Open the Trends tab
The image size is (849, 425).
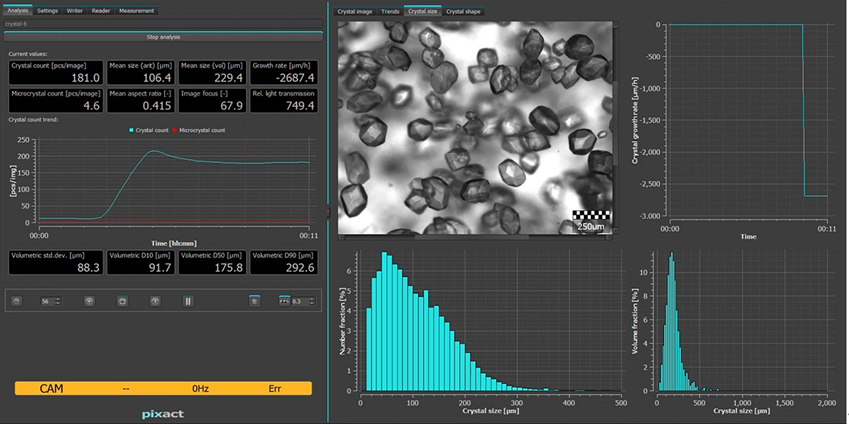tap(390, 11)
